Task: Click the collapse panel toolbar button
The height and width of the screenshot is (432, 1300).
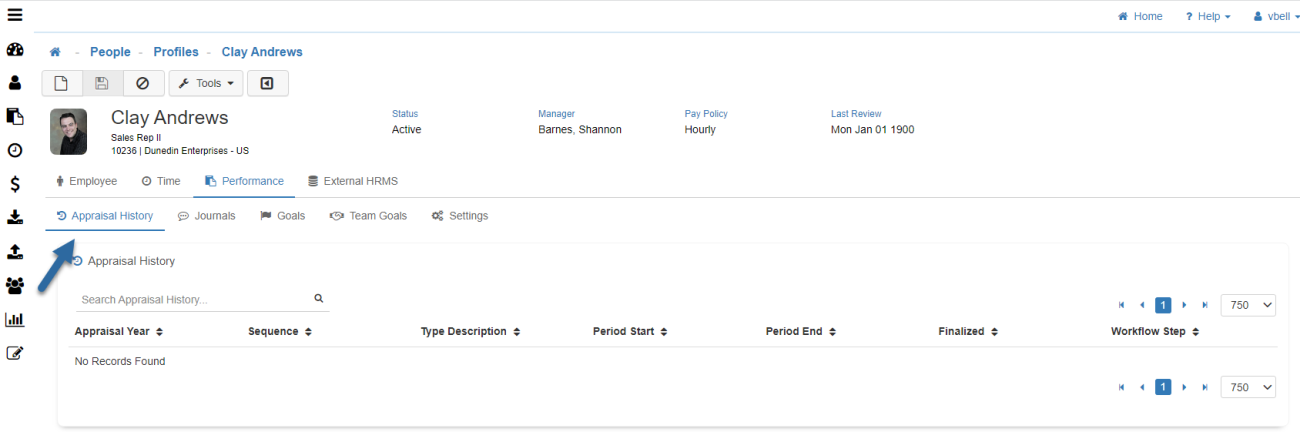Action: (x=267, y=83)
